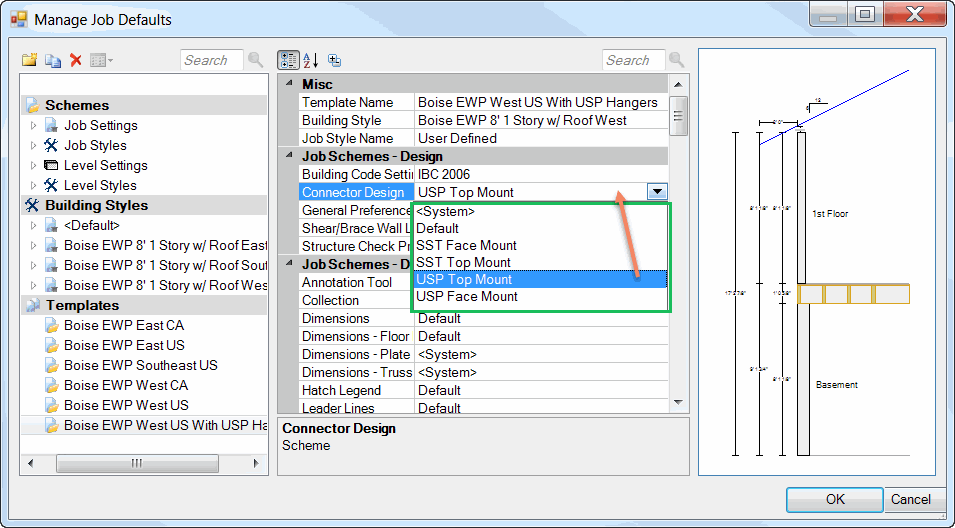Expand the Level Styles tree node
This screenshot has width=955, height=528.
coord(33,186)
